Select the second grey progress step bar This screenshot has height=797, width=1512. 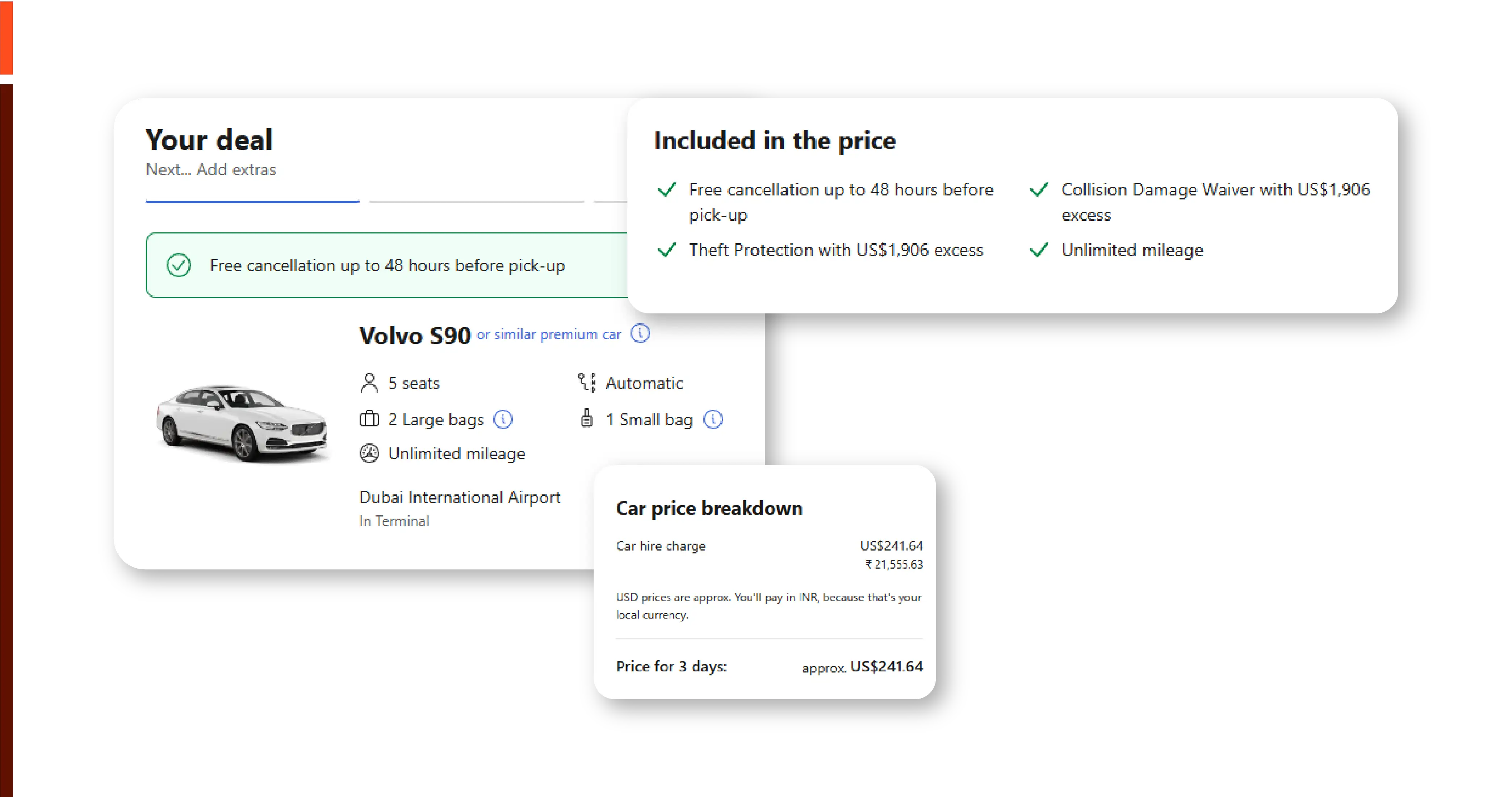(476, 201)
